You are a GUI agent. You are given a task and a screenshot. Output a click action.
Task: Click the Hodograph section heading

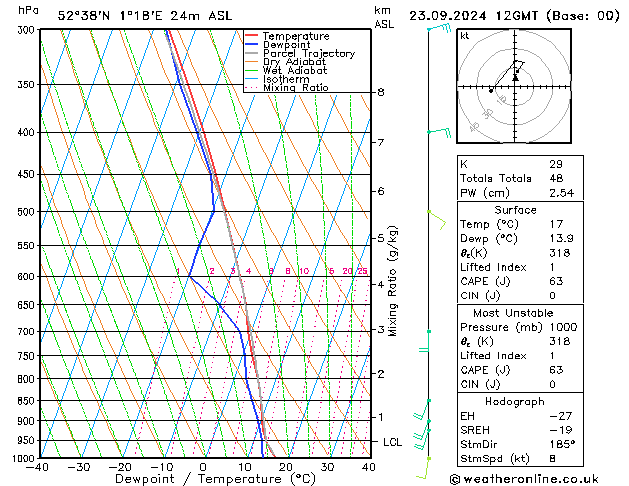(x=515, y=401)
